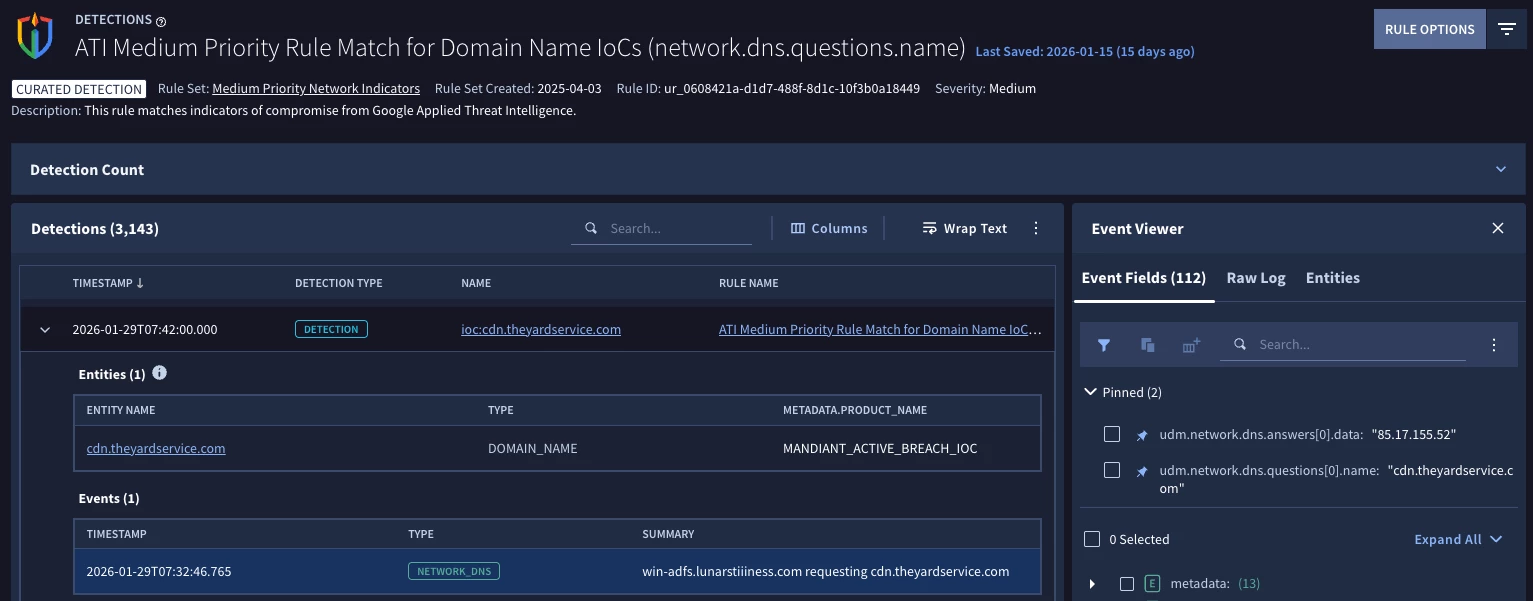Unpin the dns.answers[0].data field
This screenshot has height=601, width=1533.
click(1142, 435)
